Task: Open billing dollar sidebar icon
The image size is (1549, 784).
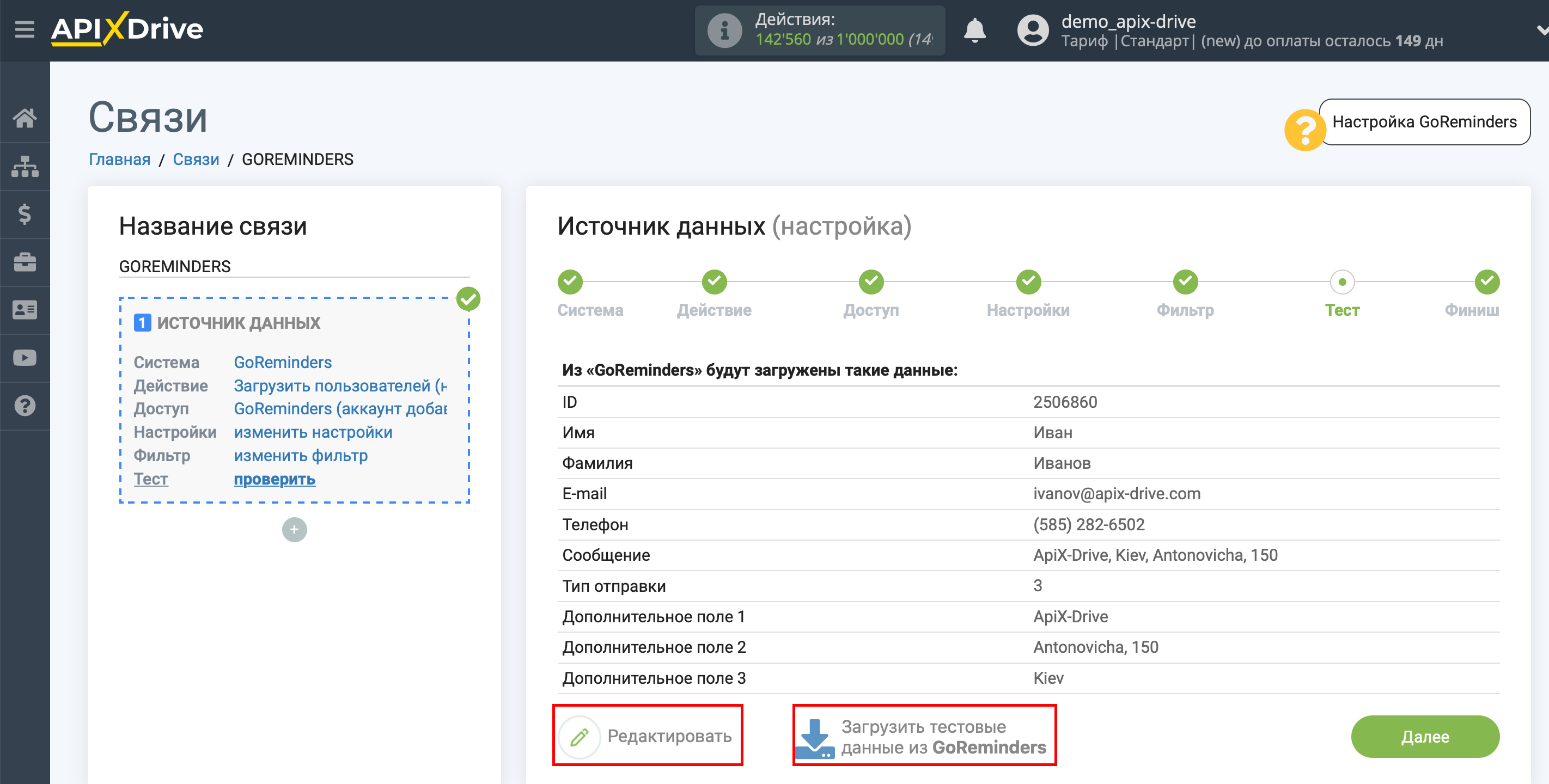Action: (25, 214)
